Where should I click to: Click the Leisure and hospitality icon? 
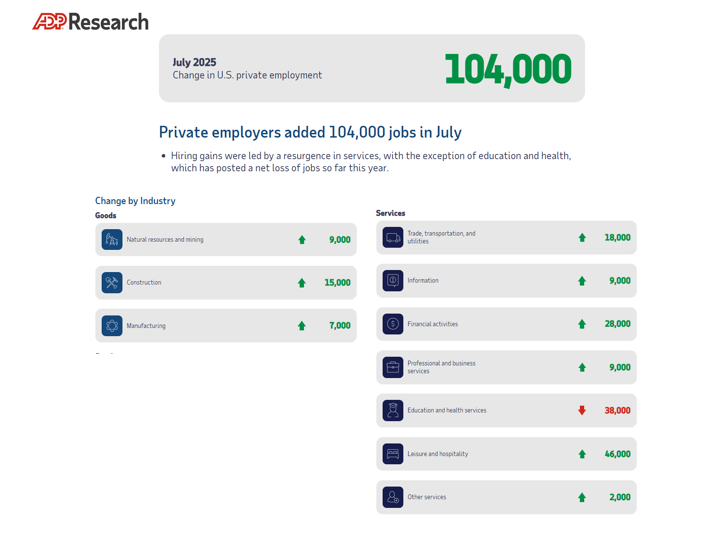(393, 454)
